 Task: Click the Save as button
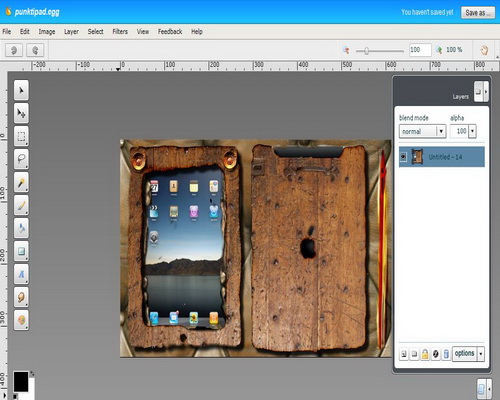(478, 13)
